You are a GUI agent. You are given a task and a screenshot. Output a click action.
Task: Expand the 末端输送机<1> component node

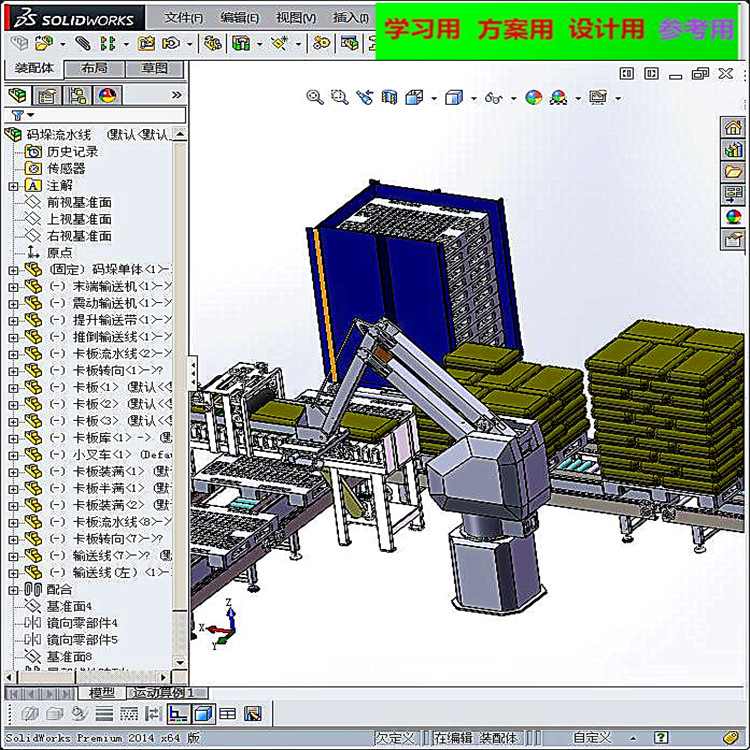point(13,287)
